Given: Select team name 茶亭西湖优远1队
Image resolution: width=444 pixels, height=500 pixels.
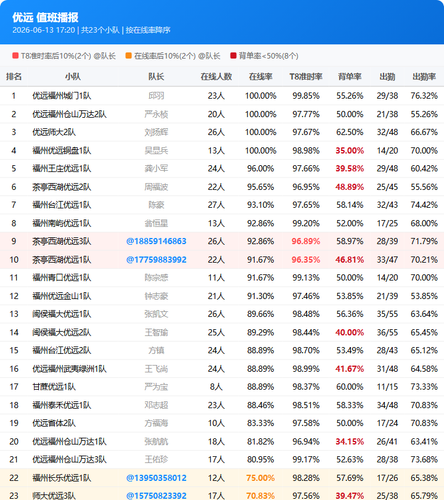Looking at the screenshot, I should pyautogui.click(x=62, y=260).
